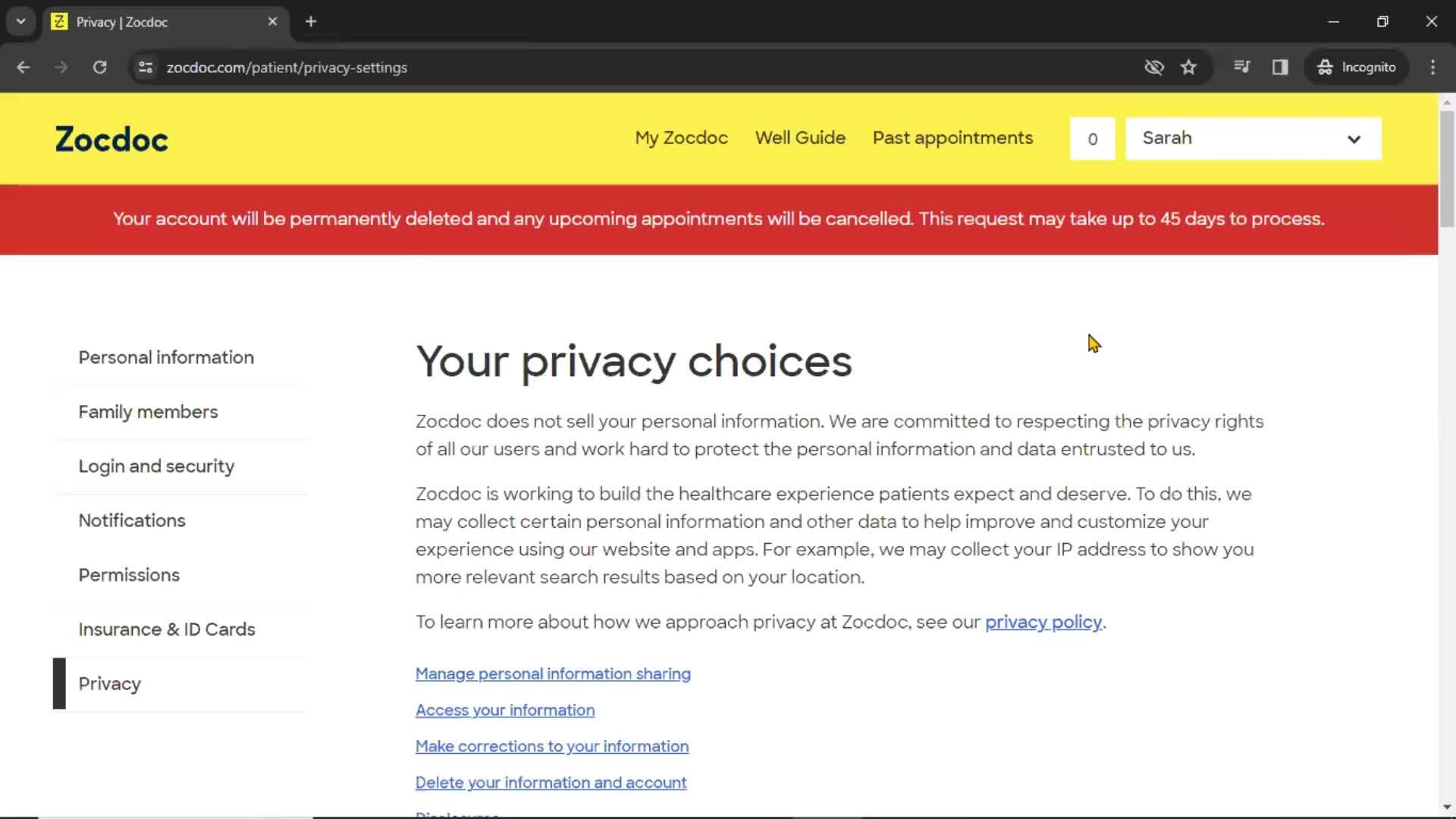Scroll down to view Disclosures section
Image resolution: width=1456 pixels, height=819 pixels.
tap(456, 813)
